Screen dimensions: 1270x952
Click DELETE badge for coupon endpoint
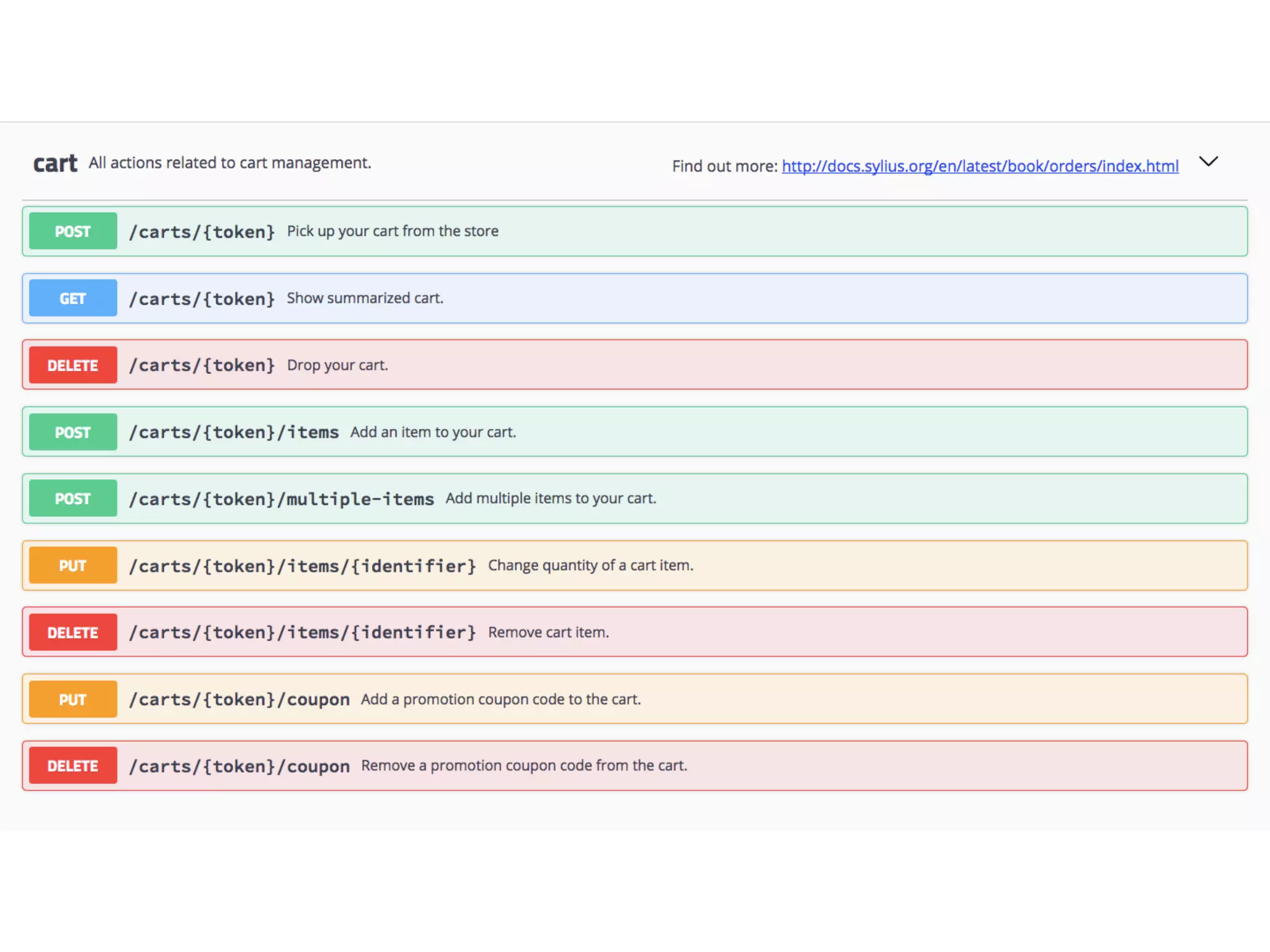73,766
